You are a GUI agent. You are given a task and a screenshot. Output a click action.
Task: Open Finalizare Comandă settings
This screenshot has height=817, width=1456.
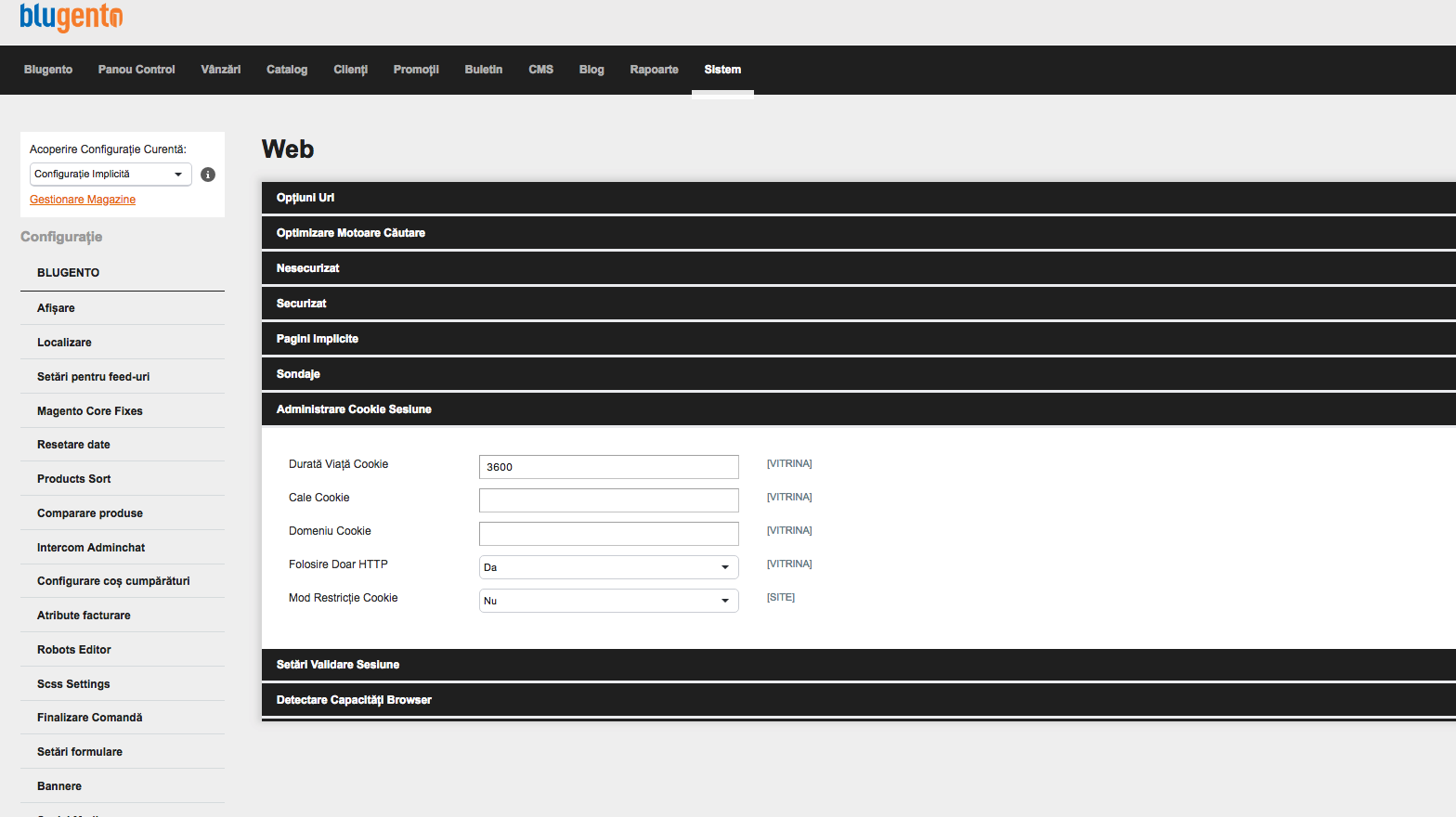[123, 718]
